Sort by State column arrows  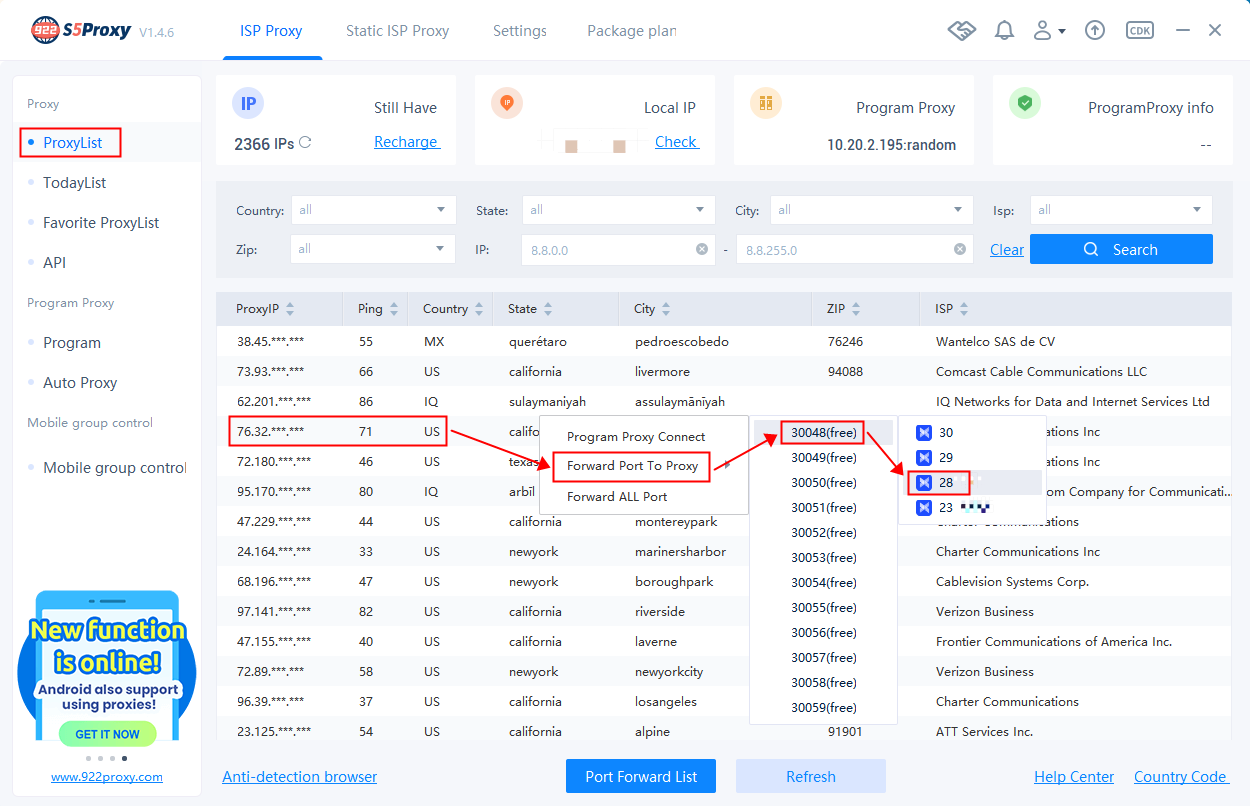pyautogui.click(x=548, y=309)
